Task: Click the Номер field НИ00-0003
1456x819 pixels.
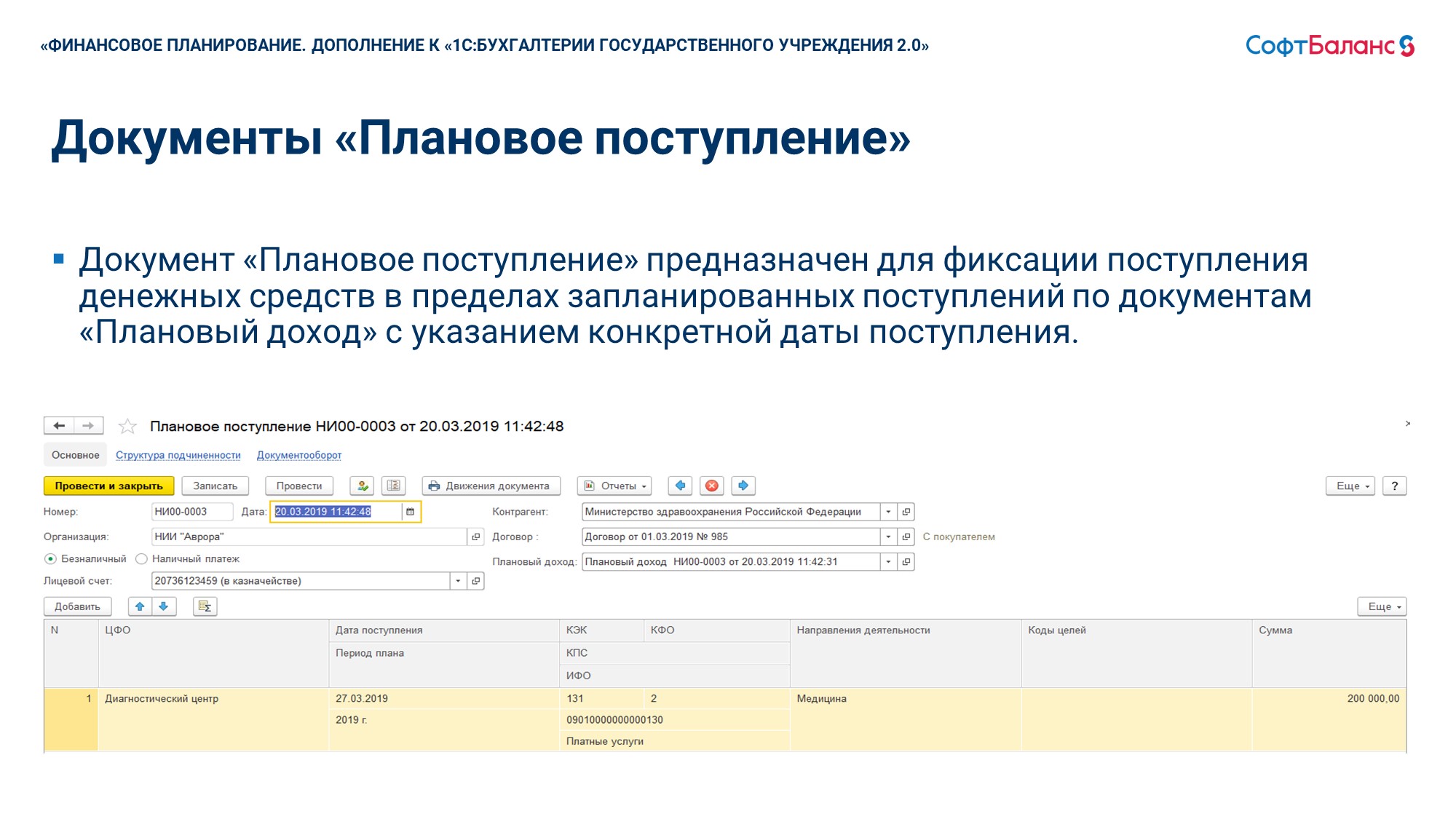Action: coord(192,512)
